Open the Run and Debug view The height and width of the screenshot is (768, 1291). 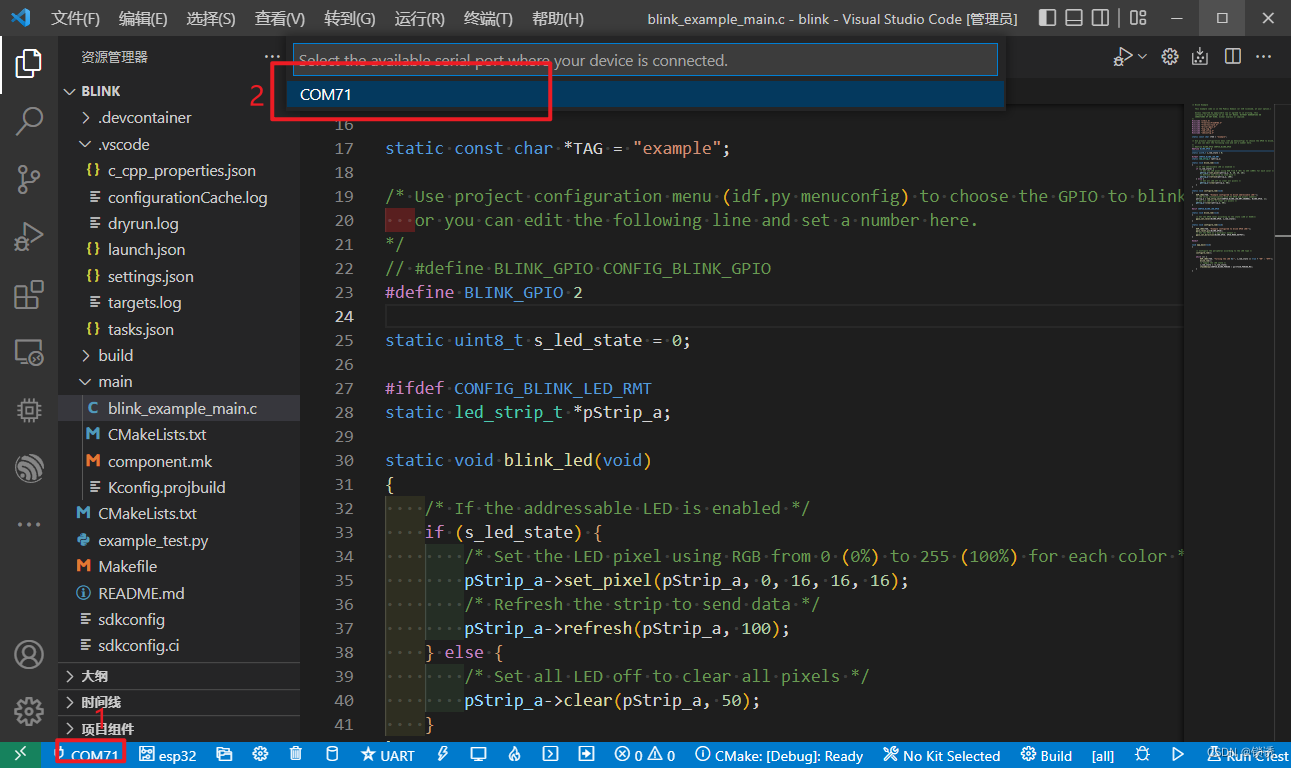(29, 238)
